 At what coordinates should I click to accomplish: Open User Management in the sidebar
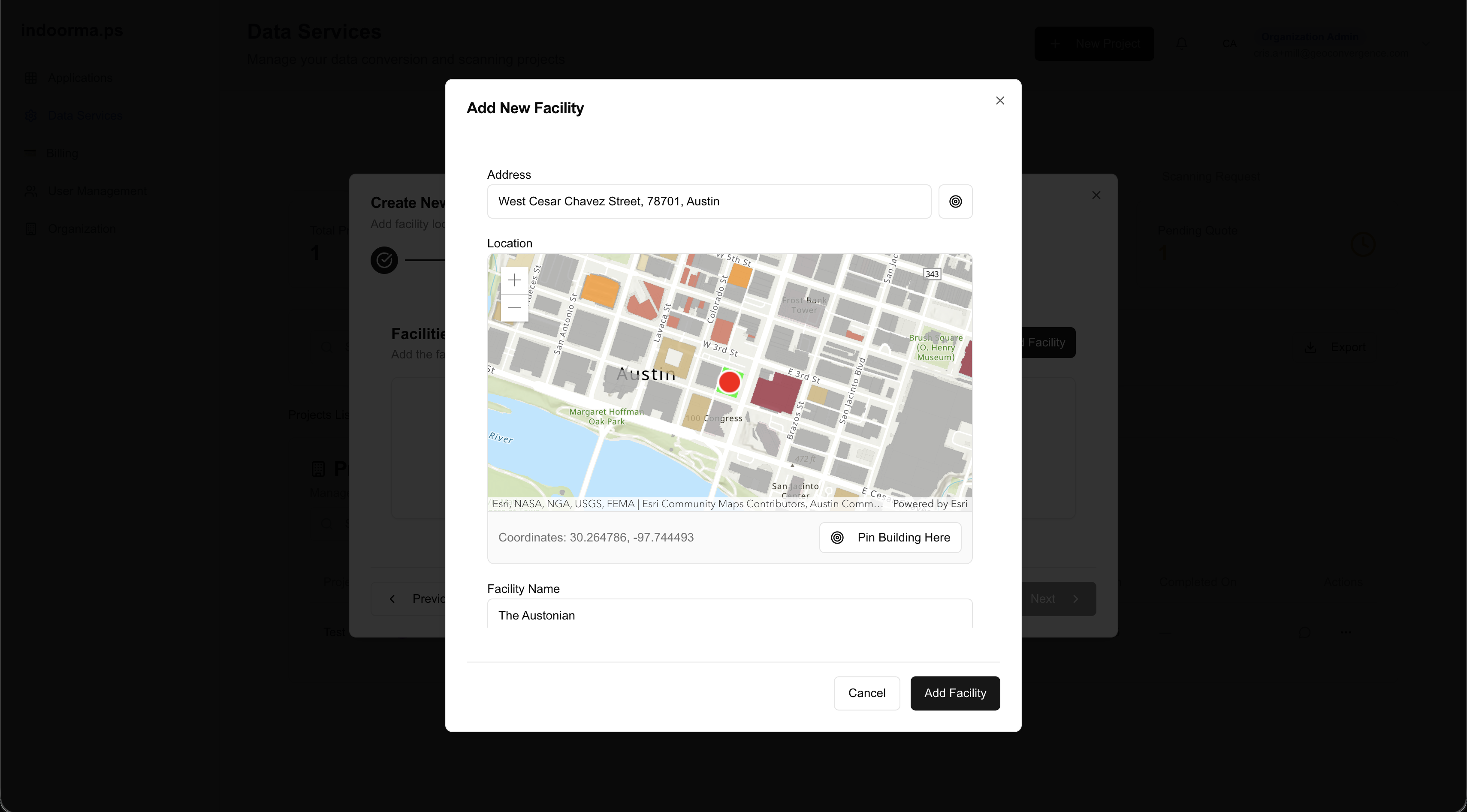point(97,191)
